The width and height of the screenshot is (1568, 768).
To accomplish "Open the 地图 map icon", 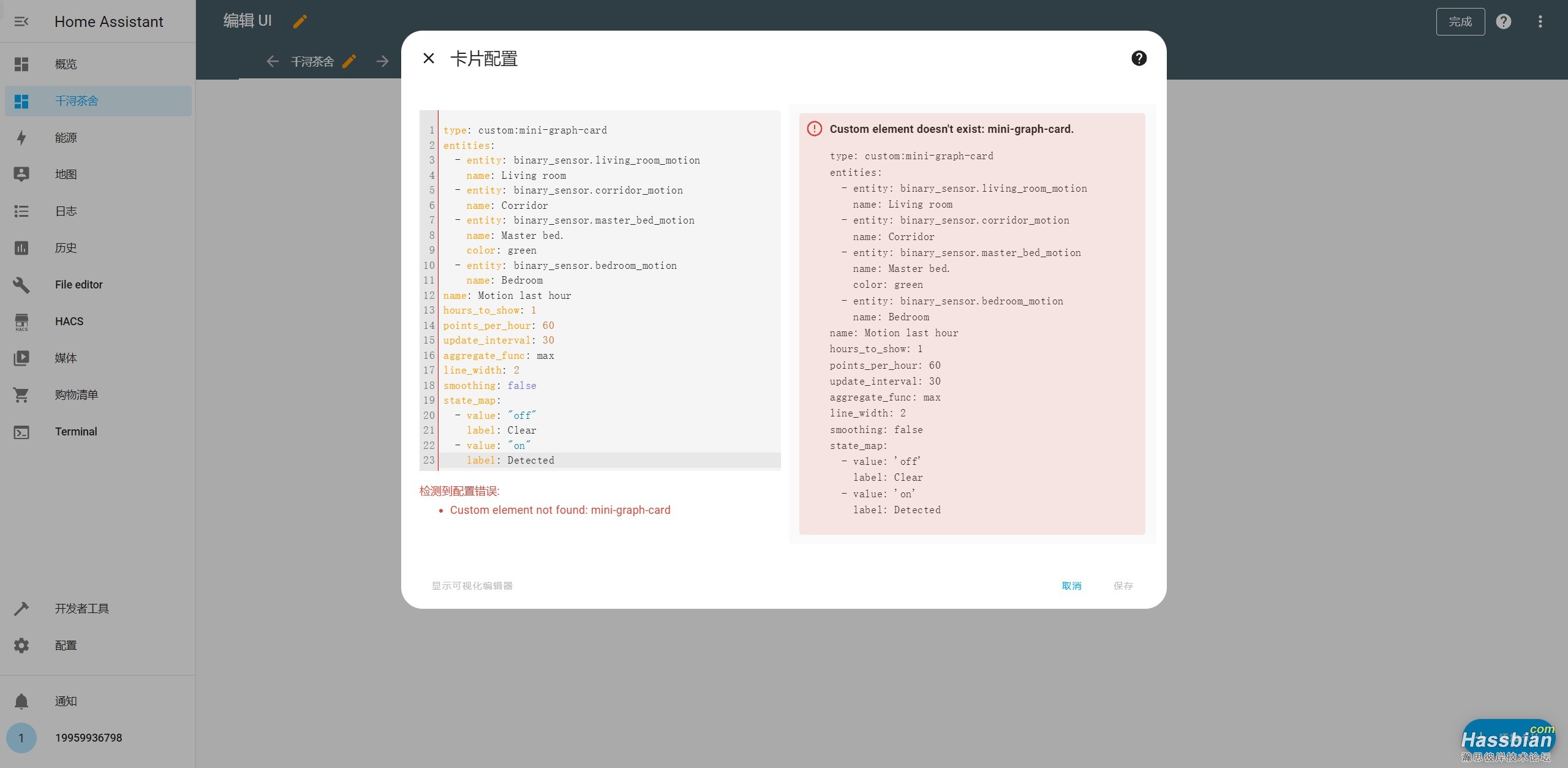I will click(21, 175).
